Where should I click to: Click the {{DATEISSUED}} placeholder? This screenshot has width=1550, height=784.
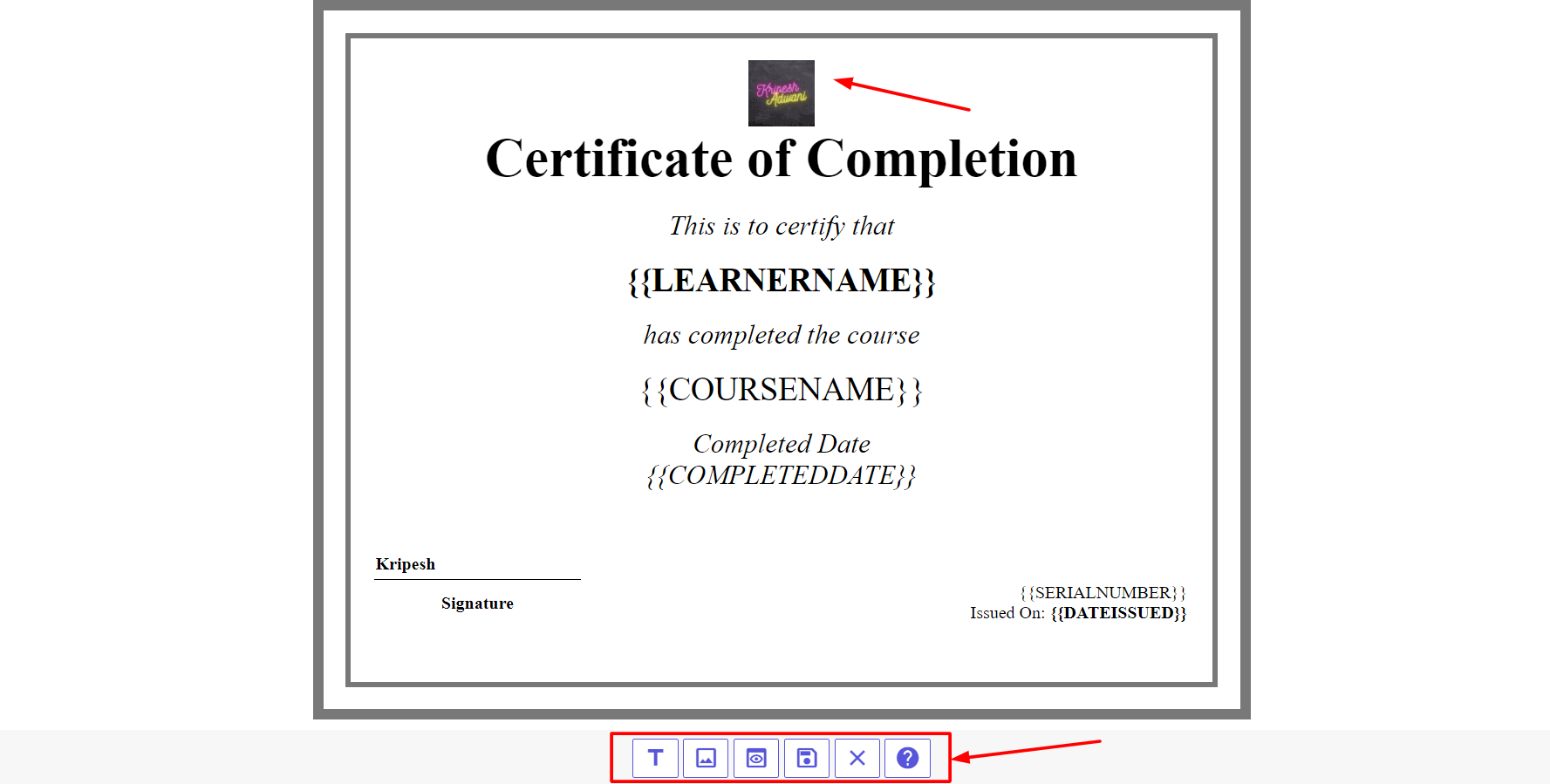(1118, 613)
